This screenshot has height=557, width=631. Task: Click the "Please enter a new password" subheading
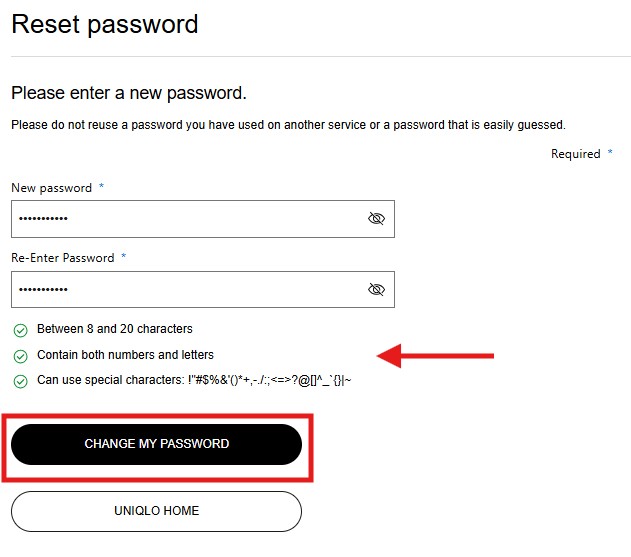click(128, 93)
